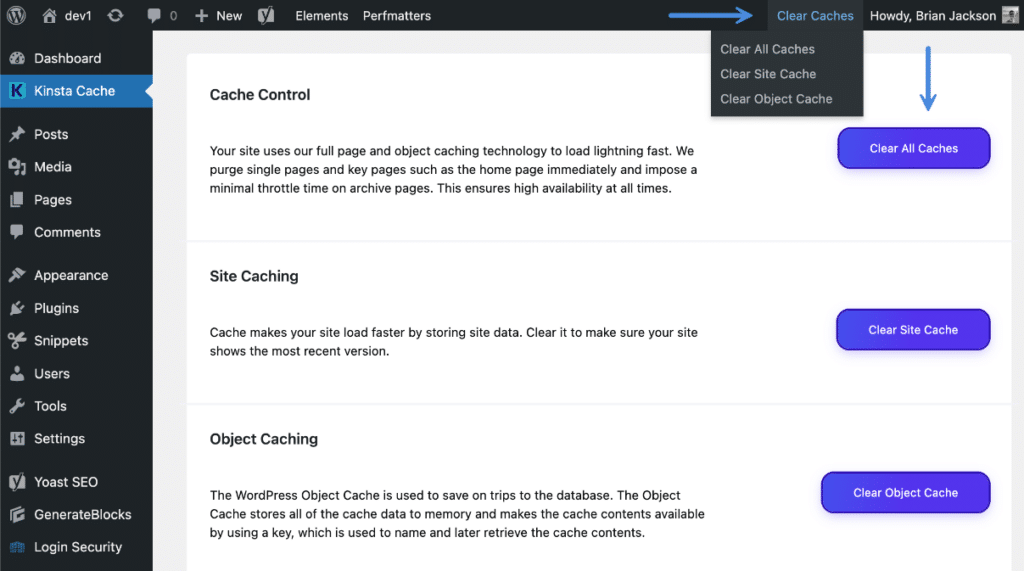
Task: Open Snippets menu label
Action: point(61,340)
